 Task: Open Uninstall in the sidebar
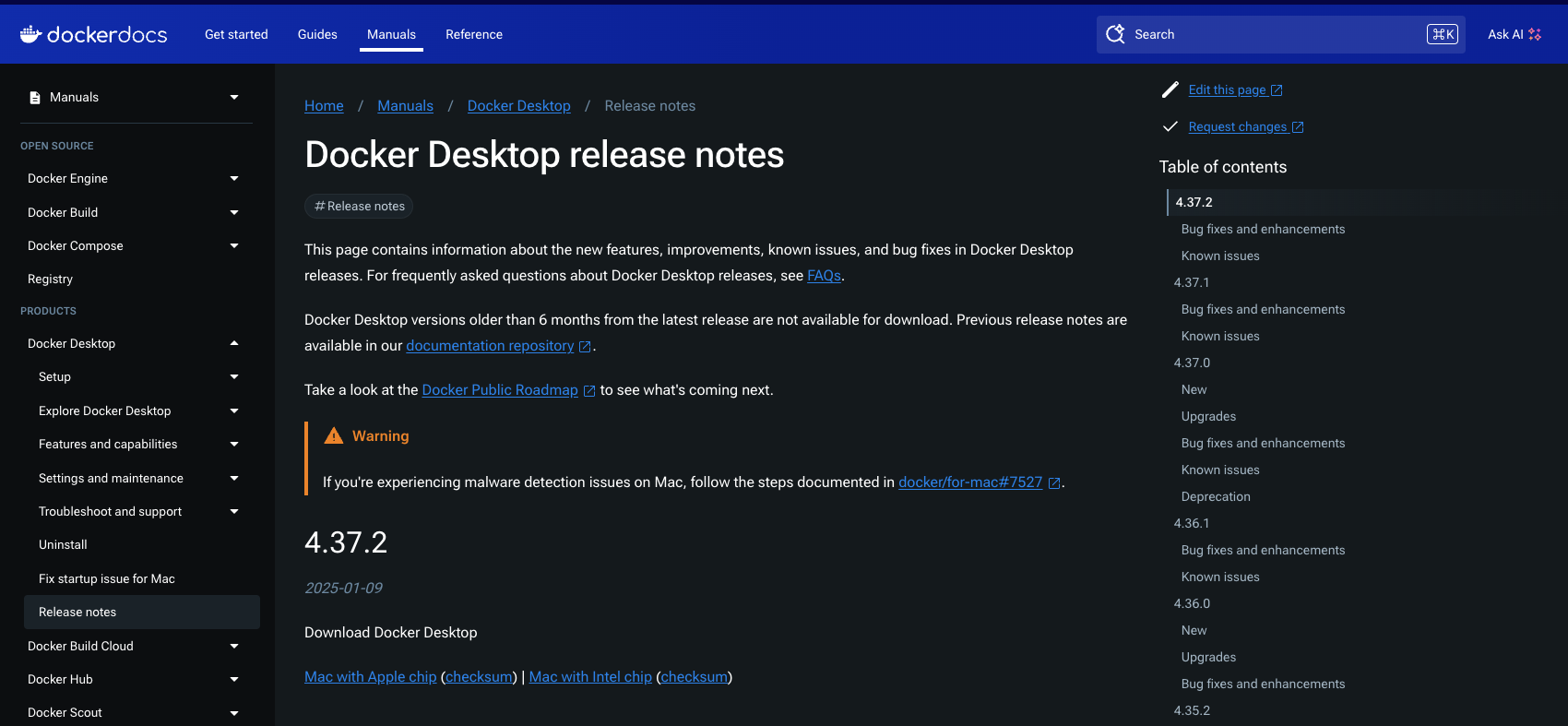[x=63, y=544]
